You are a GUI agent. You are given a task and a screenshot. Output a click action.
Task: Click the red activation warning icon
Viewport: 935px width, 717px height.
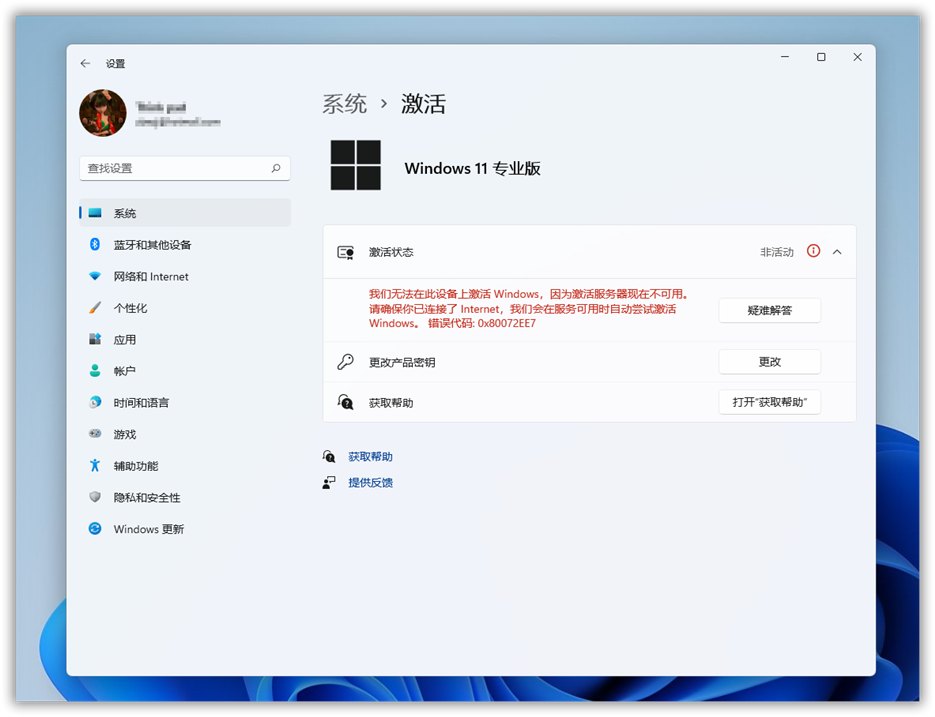813,251
